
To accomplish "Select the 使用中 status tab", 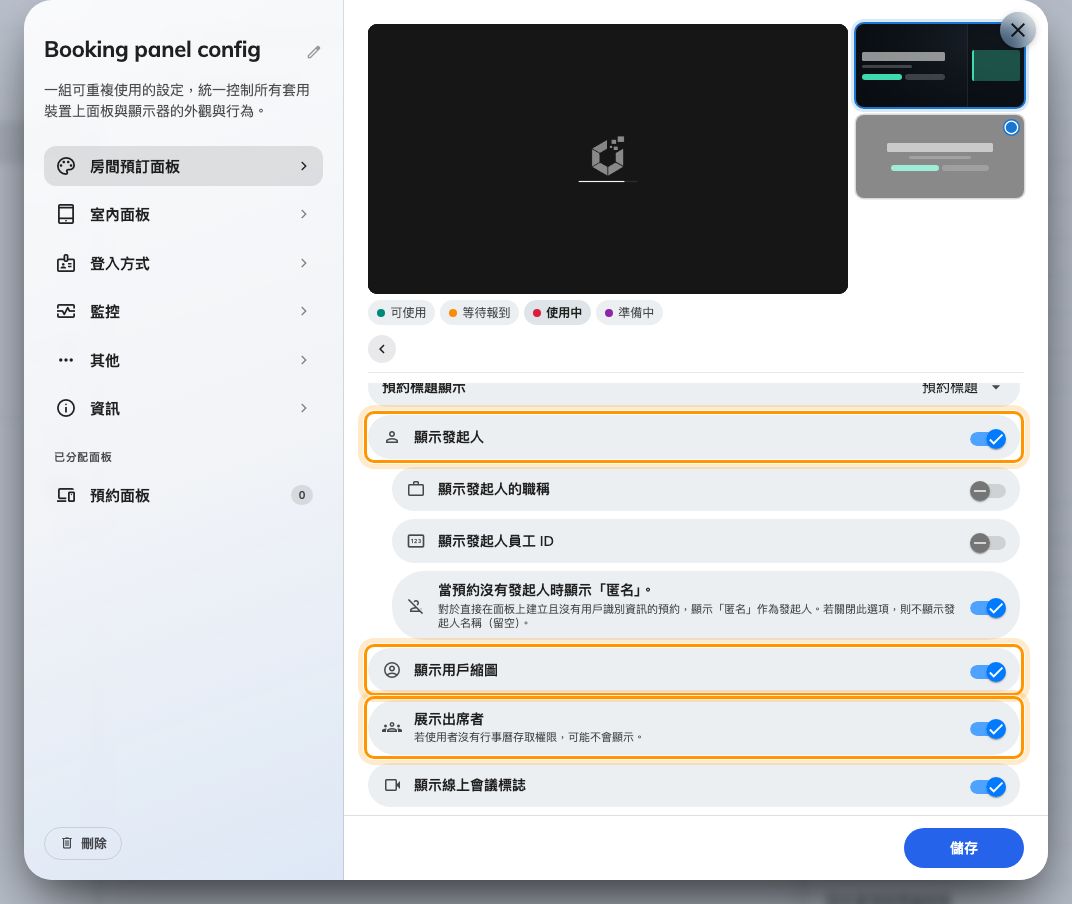I will pyautogui.click(x=557, y=313).
